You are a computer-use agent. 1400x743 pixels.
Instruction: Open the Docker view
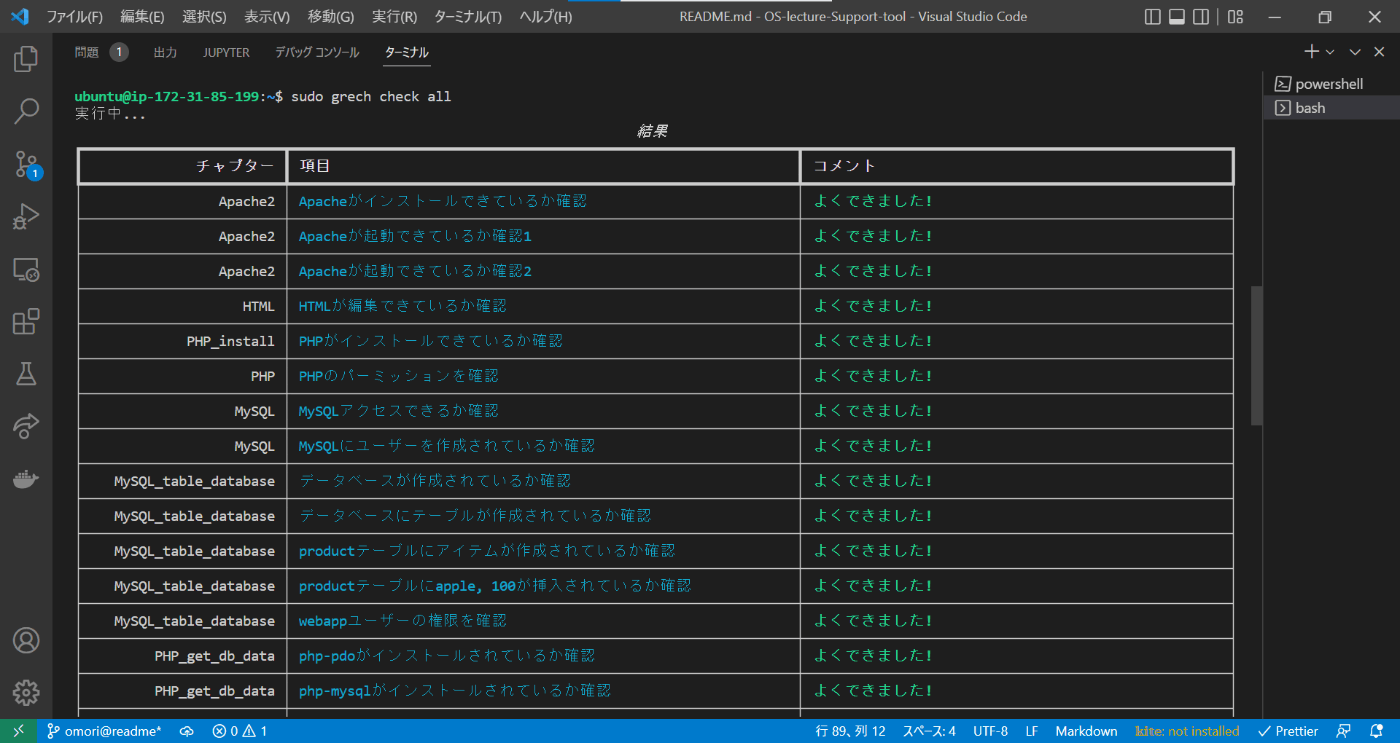26,479
